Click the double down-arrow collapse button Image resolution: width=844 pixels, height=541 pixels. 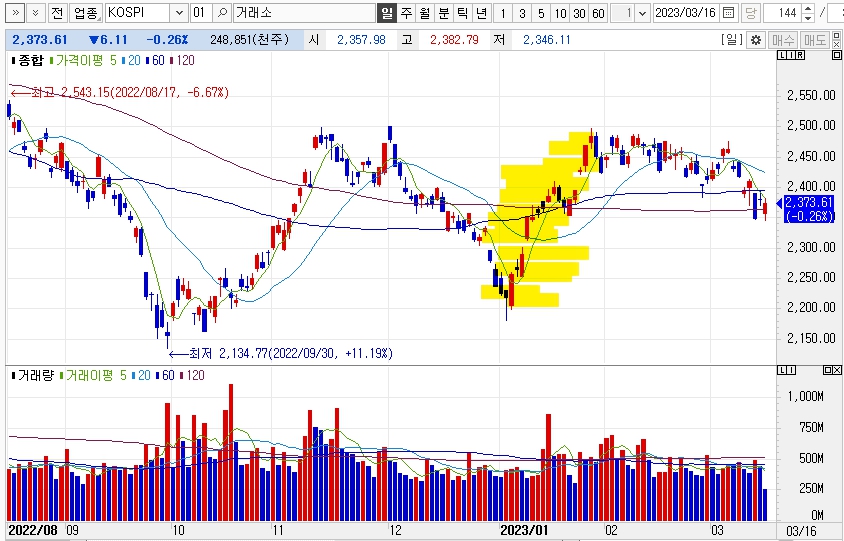36,13
